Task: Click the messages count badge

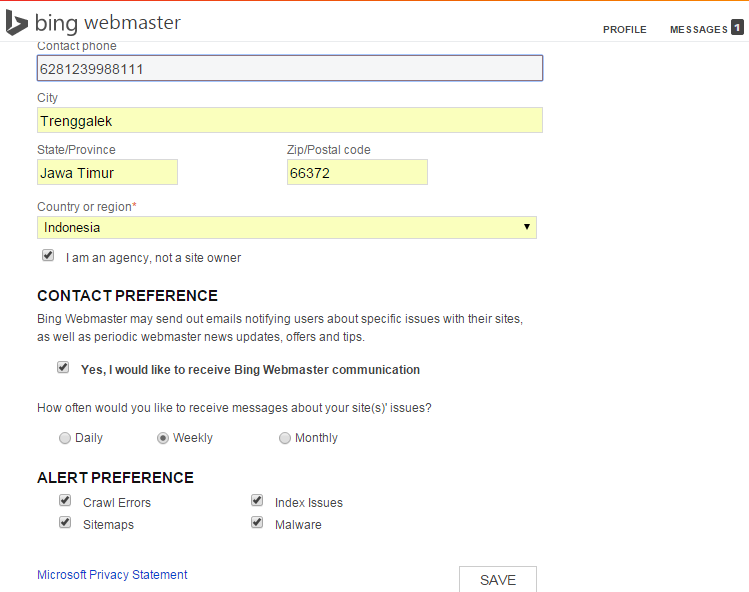Action: click(x=737, y=28)
